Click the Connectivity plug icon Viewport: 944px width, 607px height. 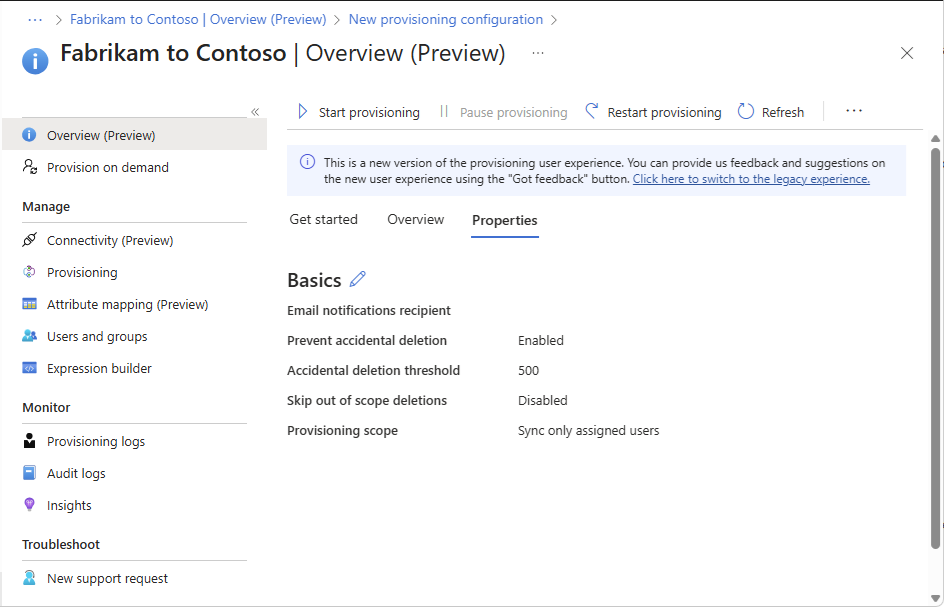pos(29,240)
